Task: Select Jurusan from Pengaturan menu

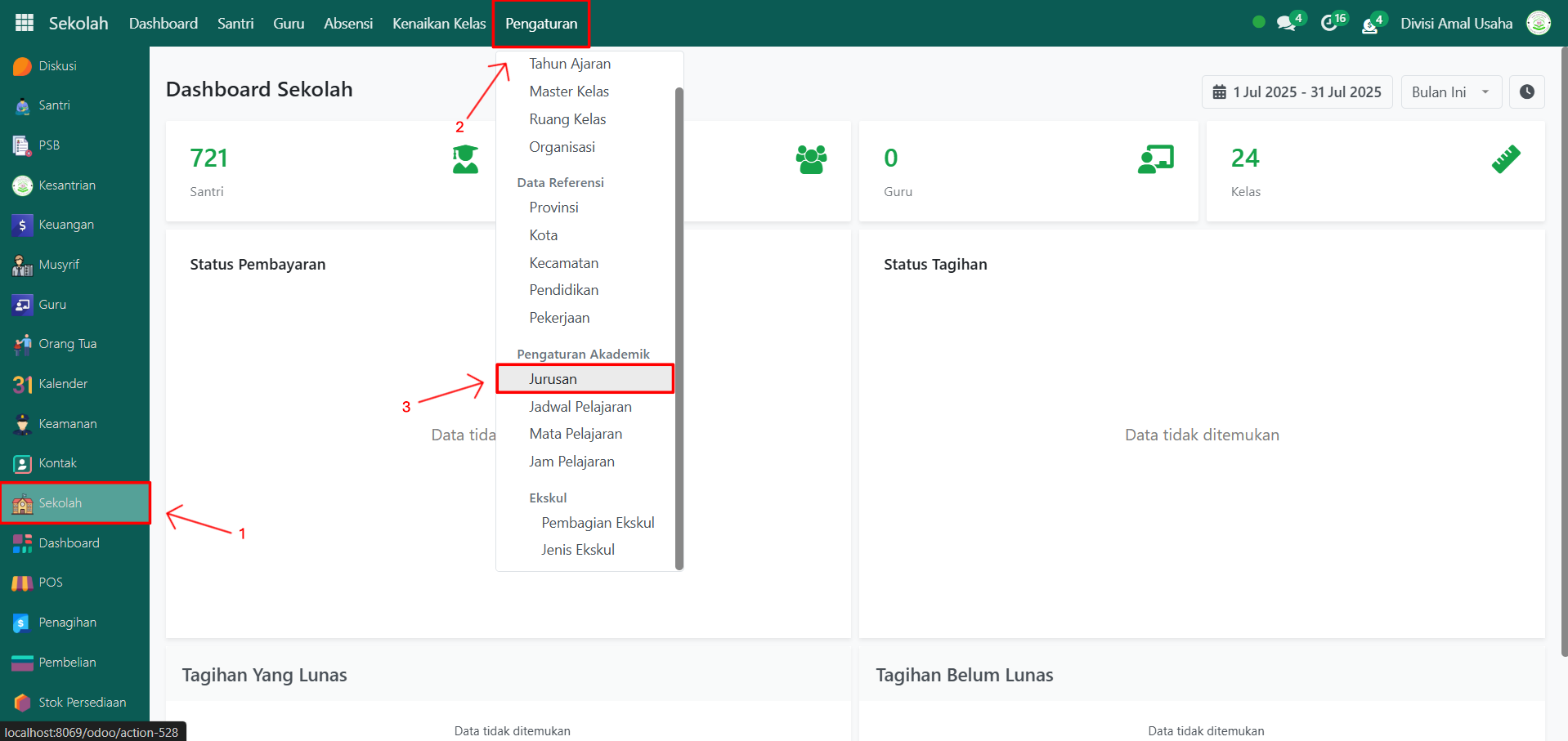Action: tap(553, 379)
